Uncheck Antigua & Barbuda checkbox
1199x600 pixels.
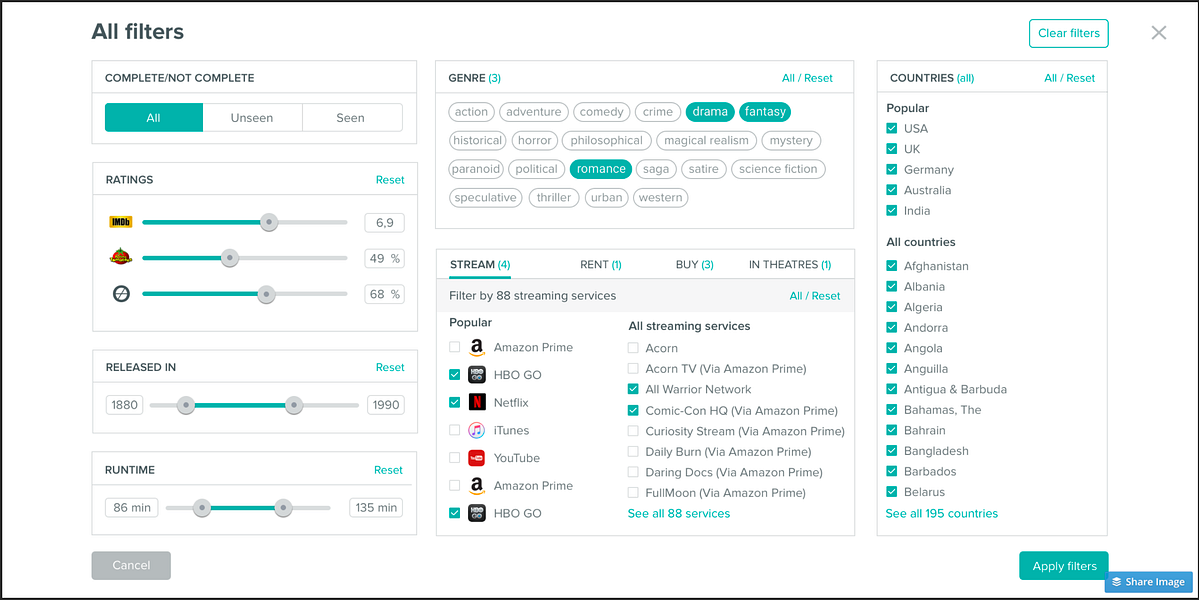[892, 389]
